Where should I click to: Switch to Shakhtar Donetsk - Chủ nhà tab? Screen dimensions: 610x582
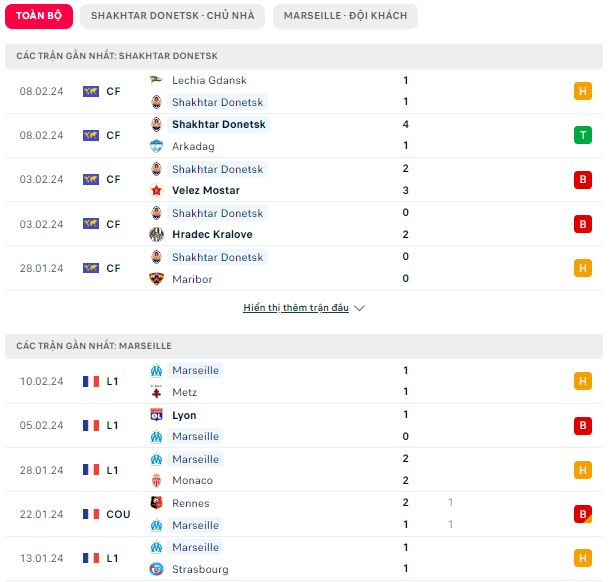[x=172, y=16]
